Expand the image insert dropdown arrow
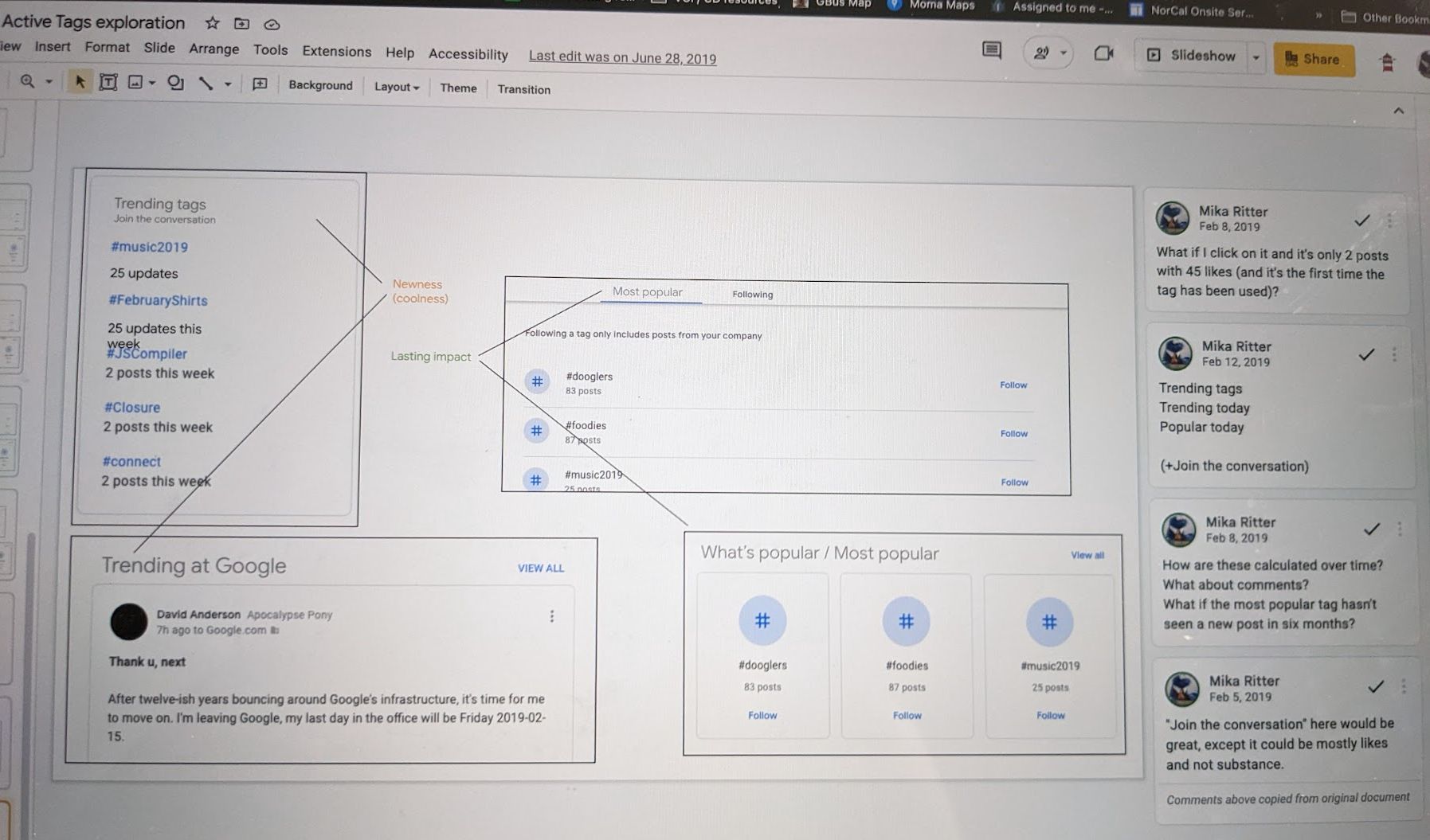This screenshot has width=1430, height=840. (x=151, y=83)
